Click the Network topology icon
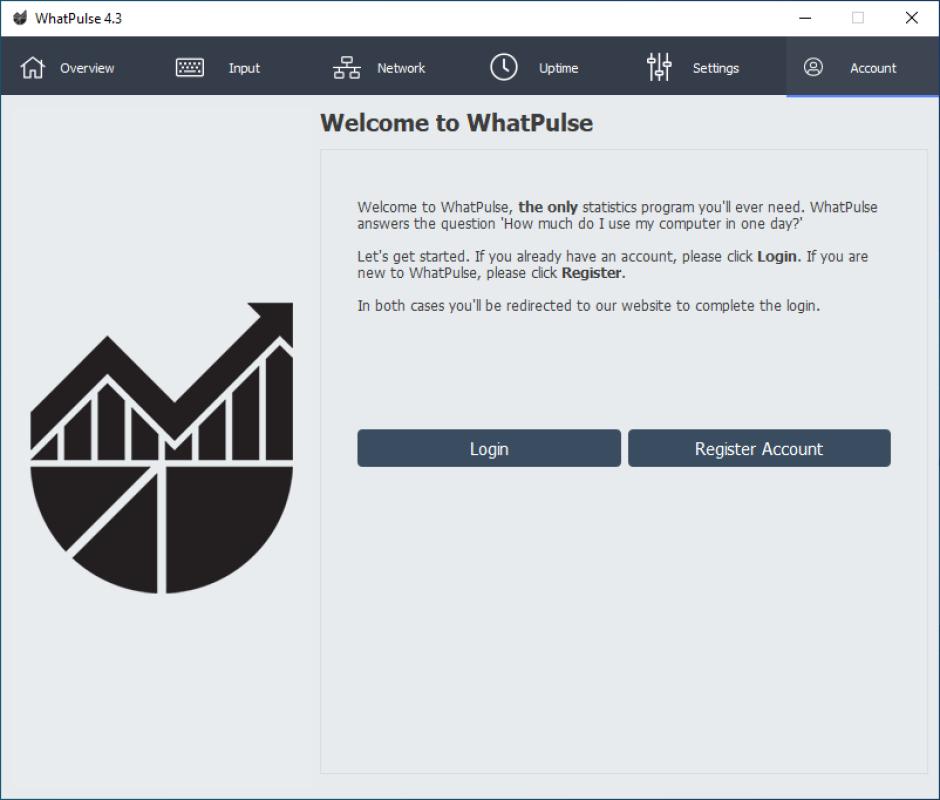This screenshot has width=940, height=800. 347,67
